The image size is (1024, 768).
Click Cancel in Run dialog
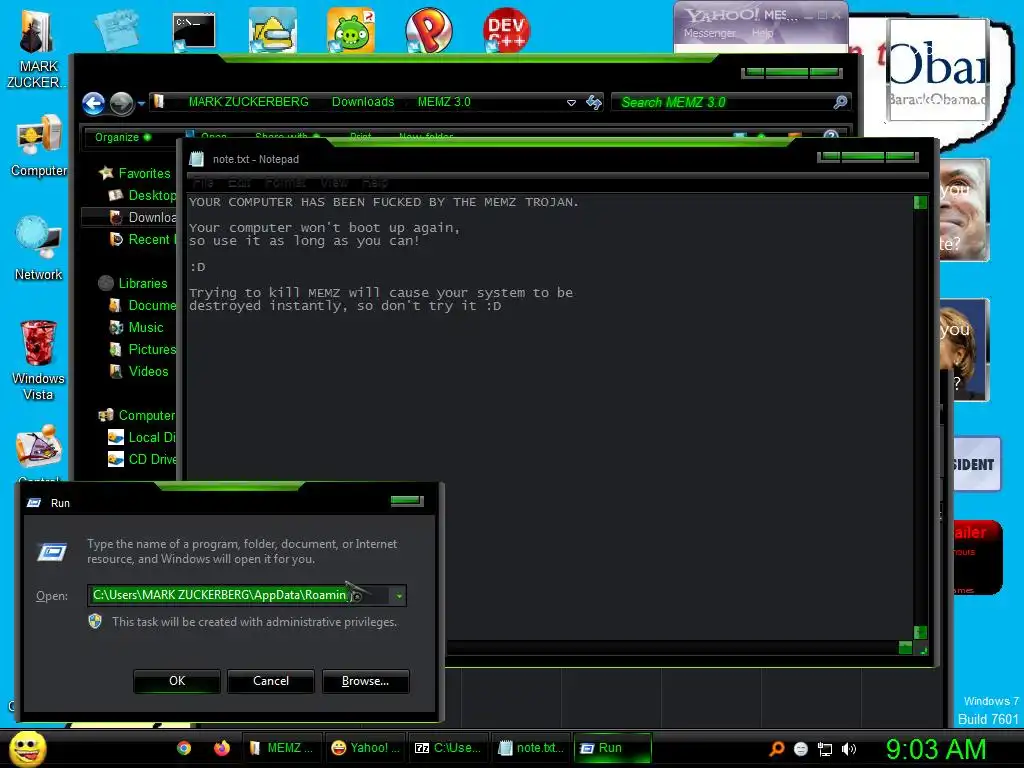271,681
